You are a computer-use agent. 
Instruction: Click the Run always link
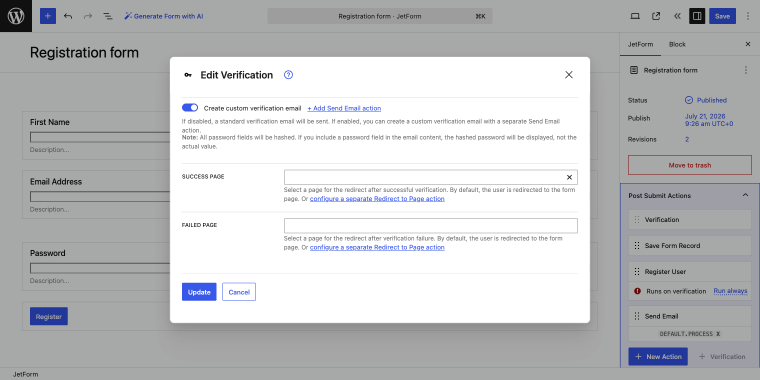tap(730, 291)
